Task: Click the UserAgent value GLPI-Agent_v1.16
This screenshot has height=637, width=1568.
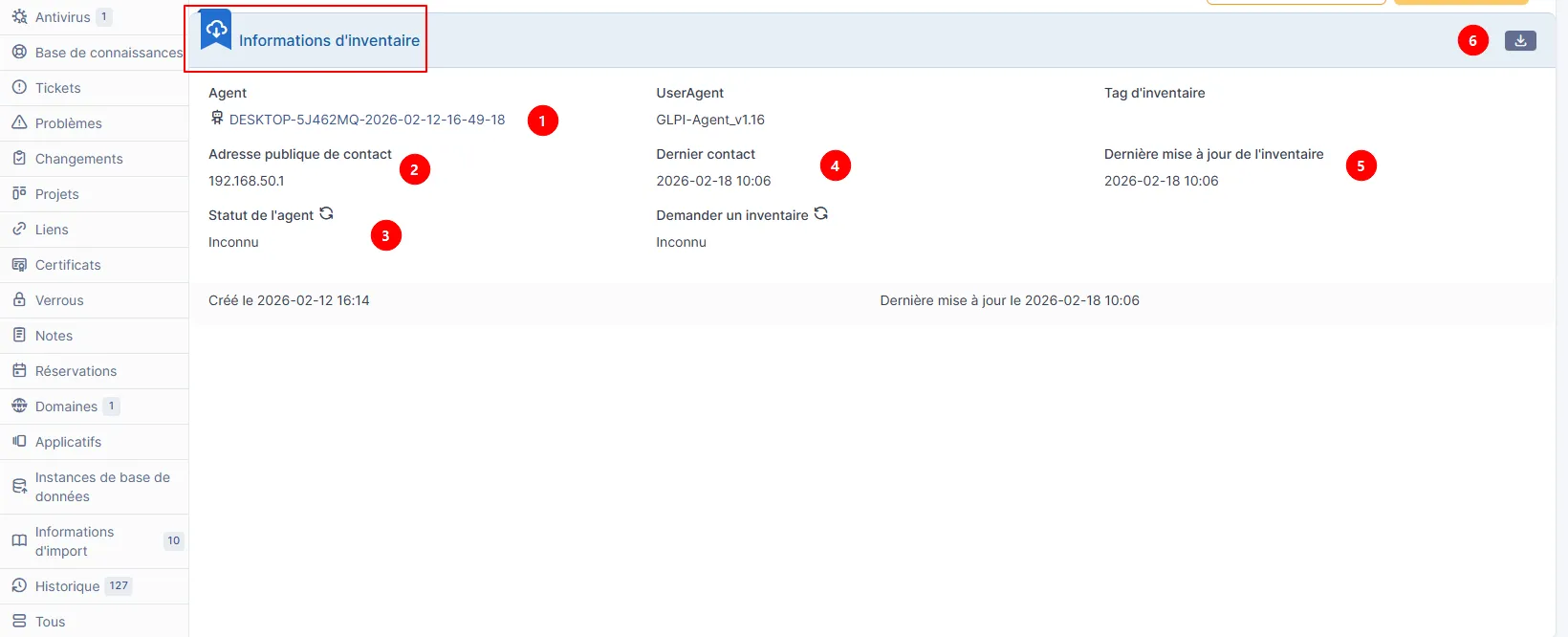Action: [x=710, y=120]
